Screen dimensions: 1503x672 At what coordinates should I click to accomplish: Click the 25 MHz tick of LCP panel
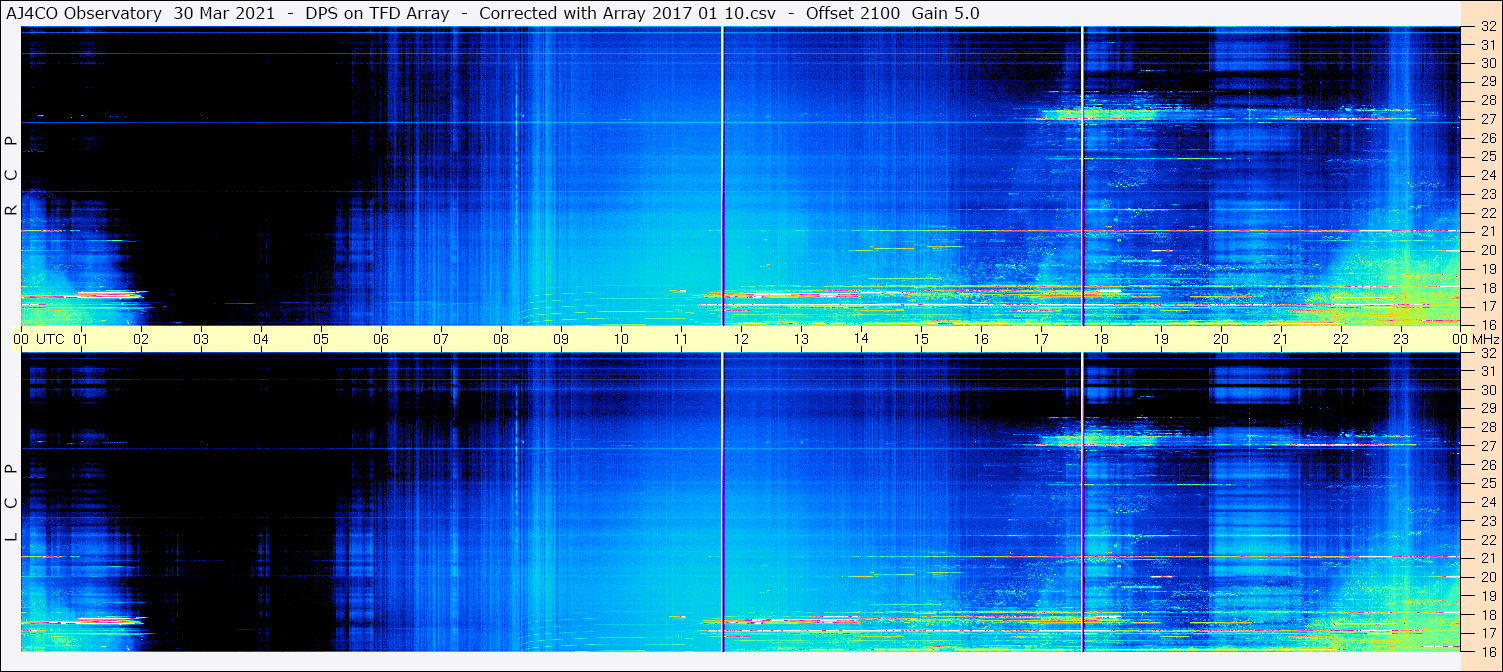[x=1487, y=484]
